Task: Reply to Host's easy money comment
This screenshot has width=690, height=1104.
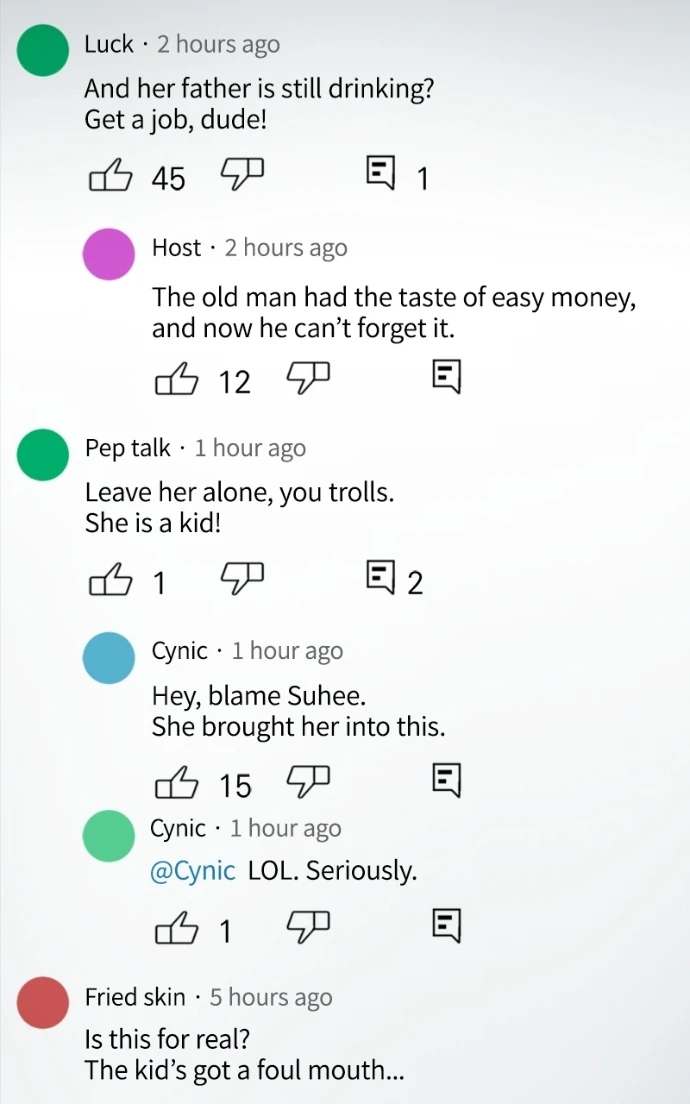Action: (447, 378)
